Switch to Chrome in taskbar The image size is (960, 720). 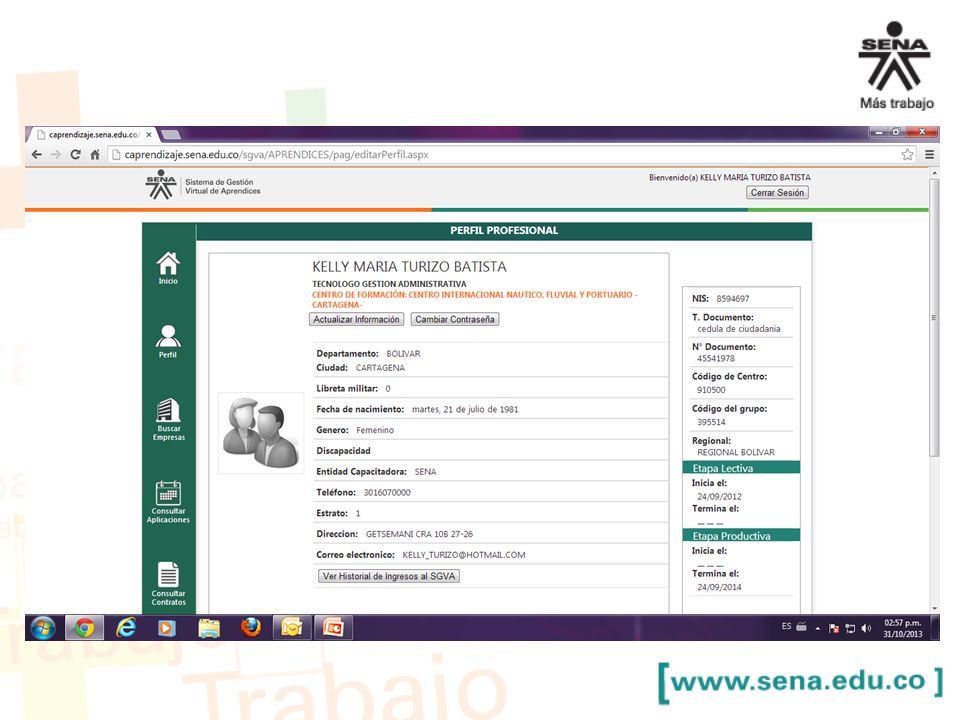click(x=84, y=628)
